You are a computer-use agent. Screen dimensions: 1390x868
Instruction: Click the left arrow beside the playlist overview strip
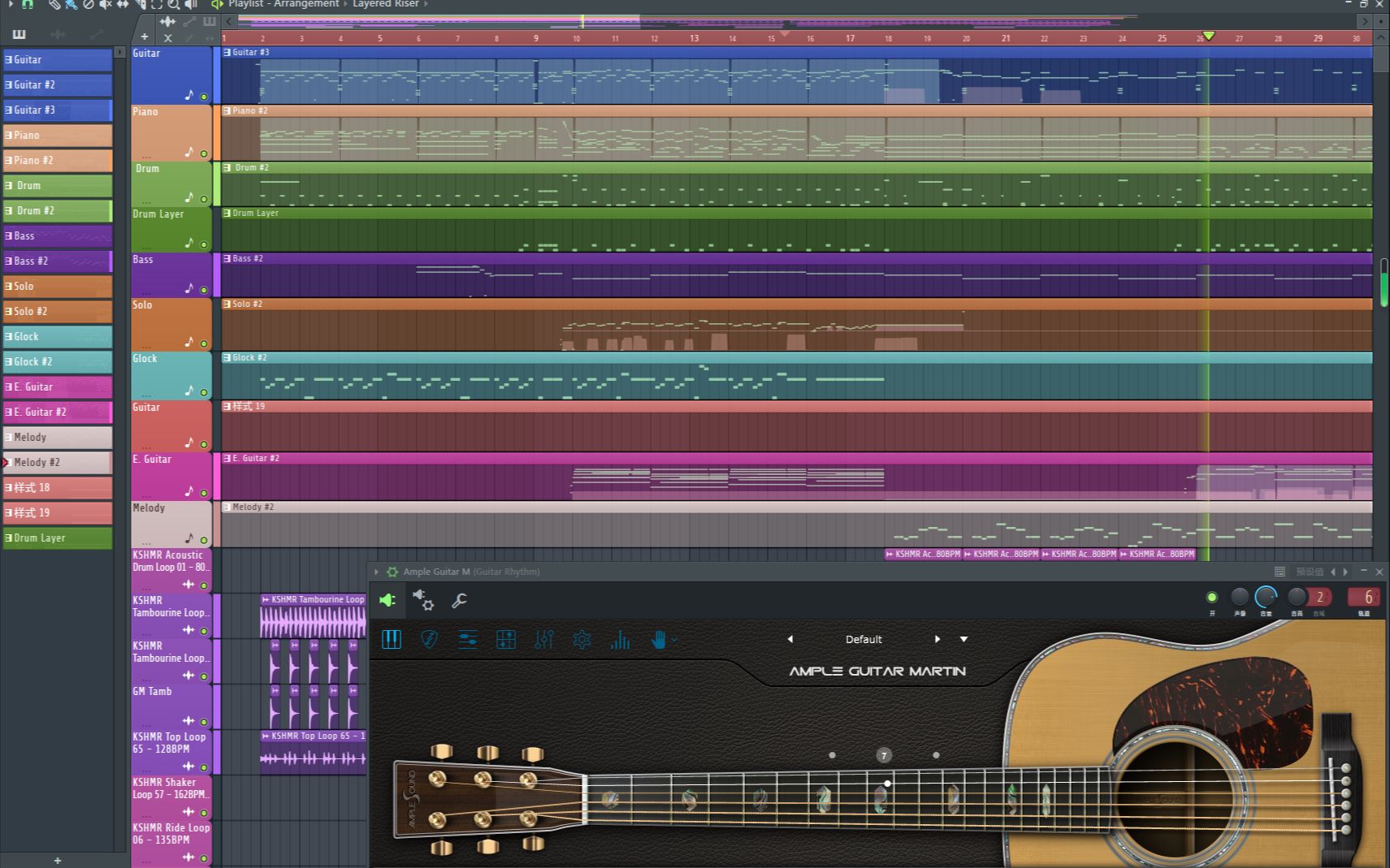[x=230, y=21]
